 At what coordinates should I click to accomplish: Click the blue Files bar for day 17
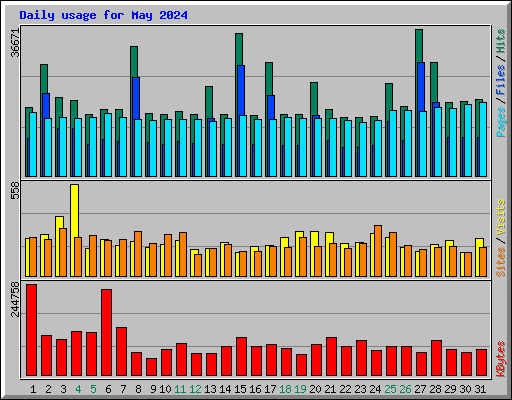coord(271,107)
